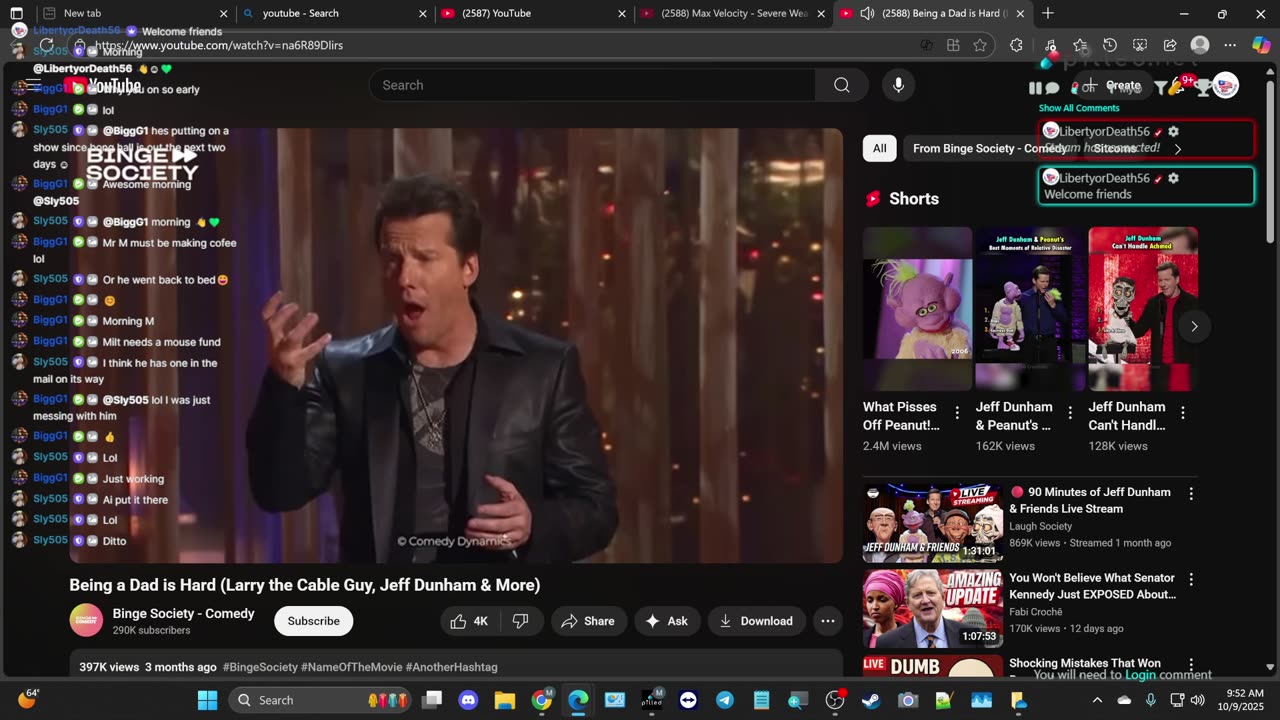The width and height of the screenshot is (1280, 720).
Task: Open options for 'Jeff Dunham Can't Handl...' short
Action: click(x=1183, y=413)
